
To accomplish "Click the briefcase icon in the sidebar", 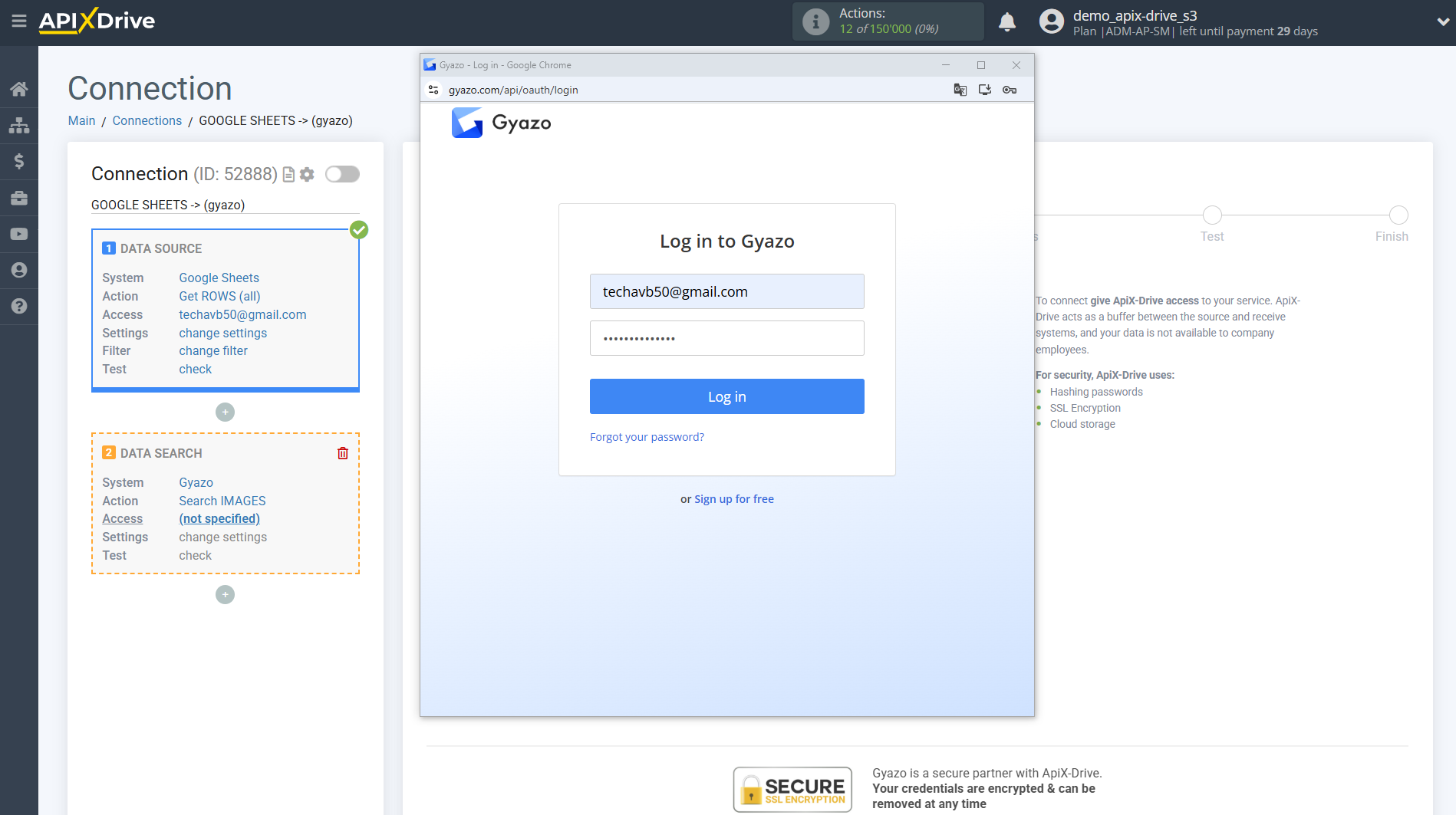I will point(19,197).
